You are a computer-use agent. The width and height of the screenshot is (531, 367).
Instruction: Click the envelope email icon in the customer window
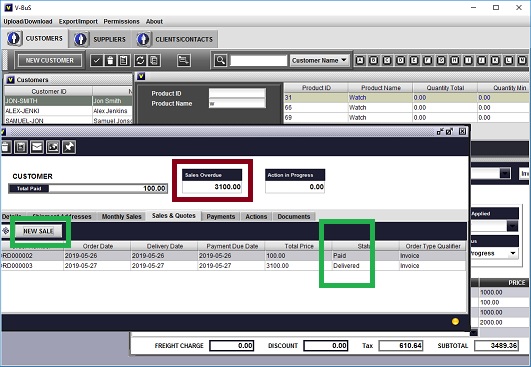click(x=37, y=147)
